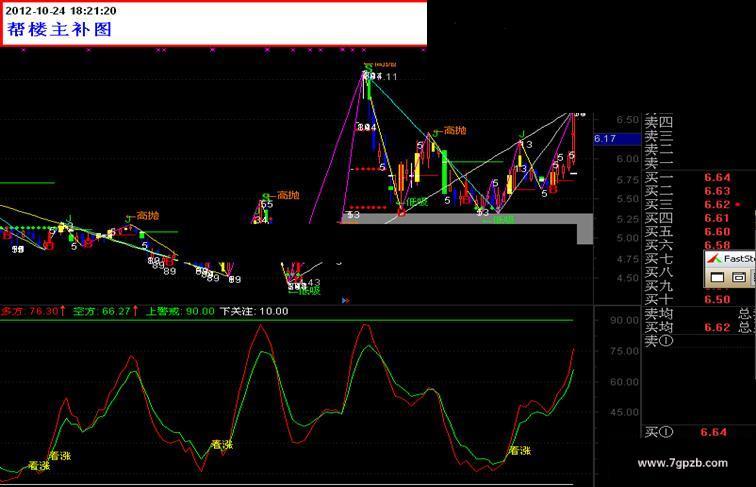The height and width of the screenshot is (487, 756).
Task: Click the 高抛 label right of the 6.11 peak
Action: [455, 130]
